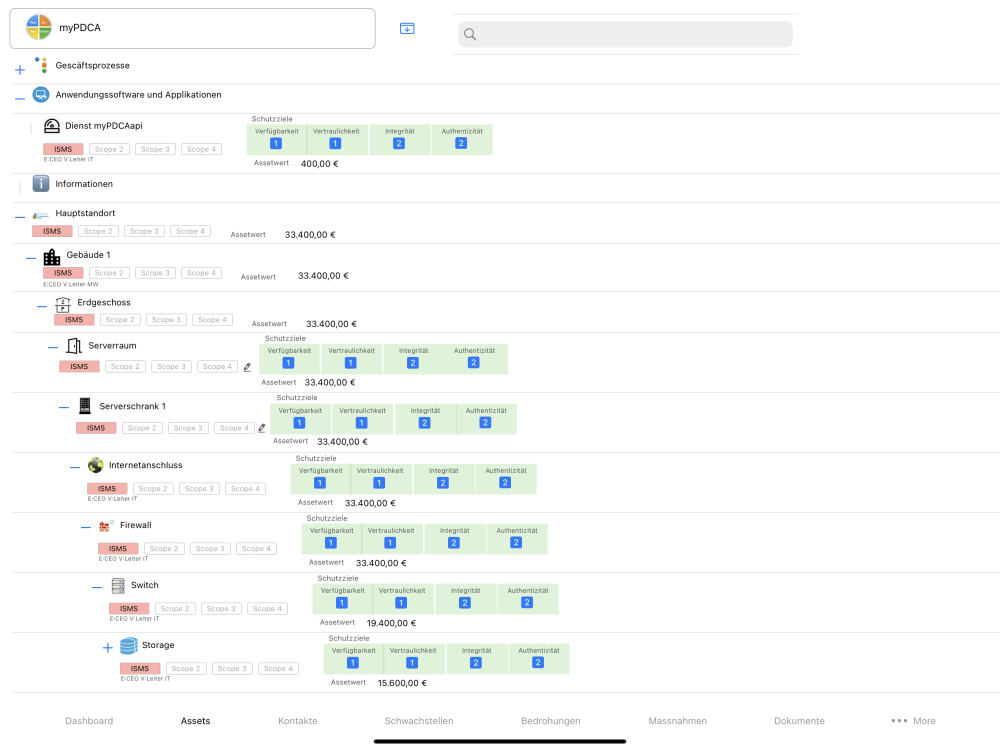
Task: Click the Erdgeschoss floor icon
Action: [62, 304]
